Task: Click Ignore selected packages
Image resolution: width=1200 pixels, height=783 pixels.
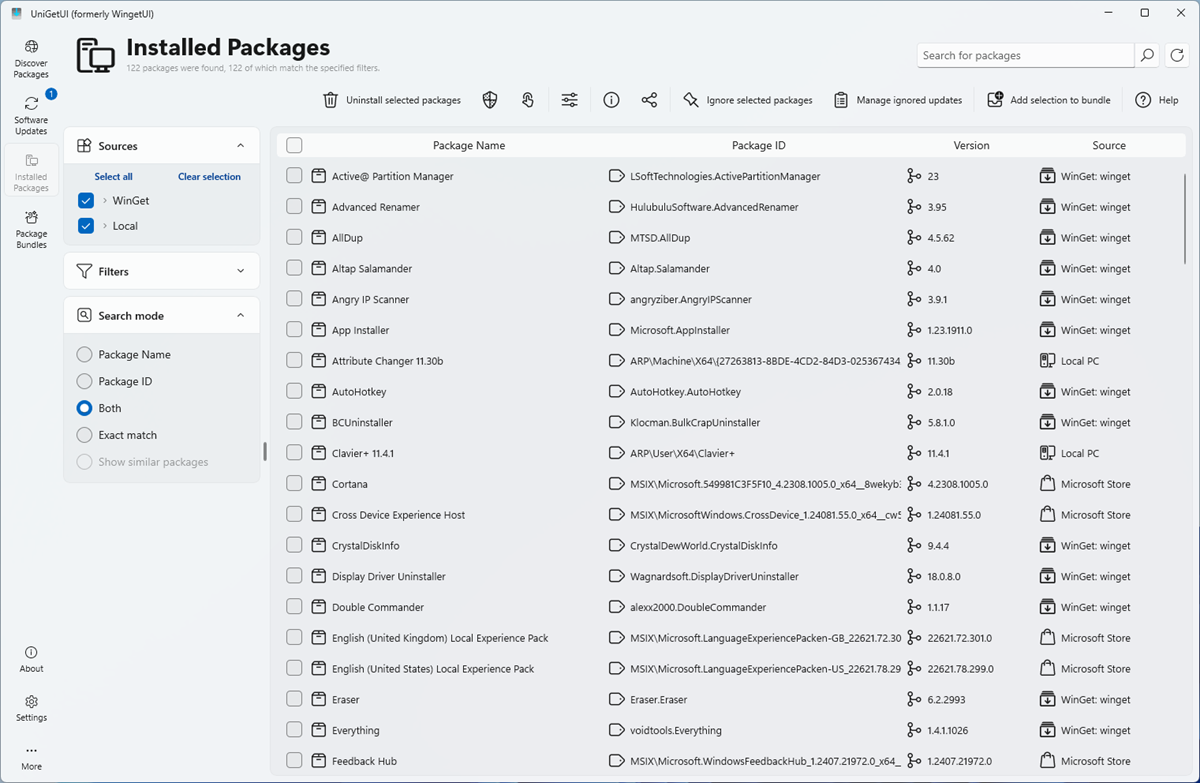Action: pos(748,100)
